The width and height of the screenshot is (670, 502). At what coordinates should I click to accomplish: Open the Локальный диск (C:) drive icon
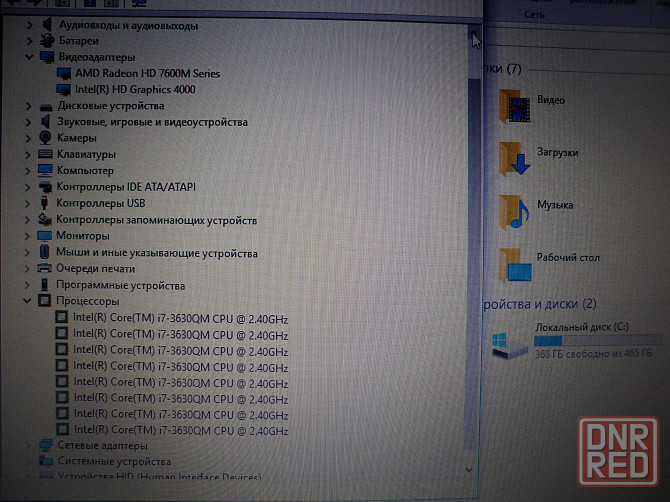coord(509,346)
